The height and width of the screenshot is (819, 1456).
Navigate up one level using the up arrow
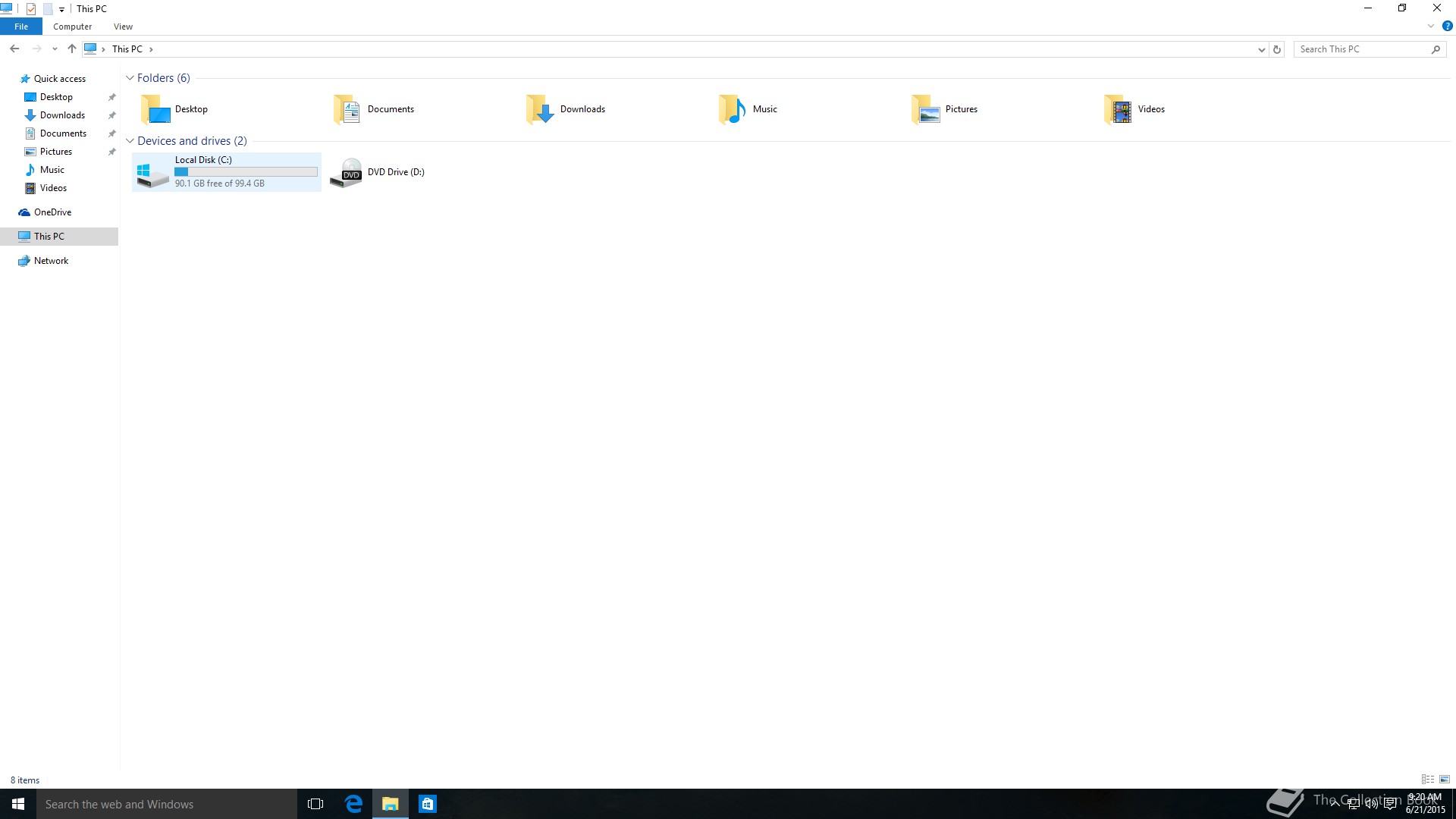[71, 49]
